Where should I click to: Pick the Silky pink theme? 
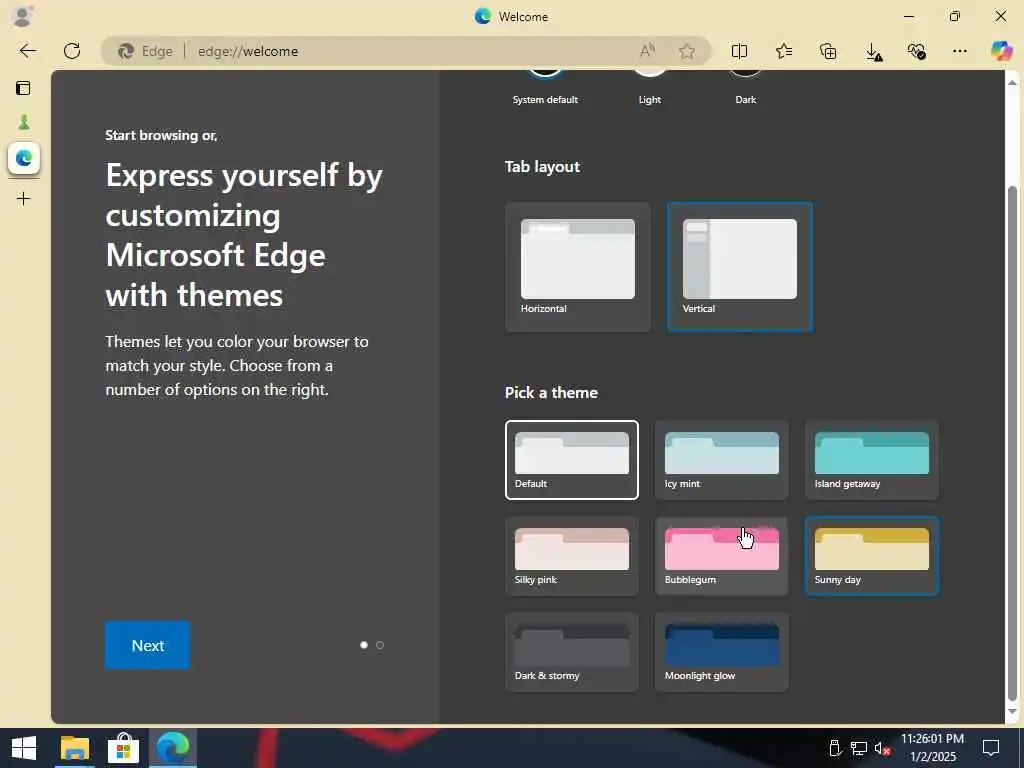point(571,556)
